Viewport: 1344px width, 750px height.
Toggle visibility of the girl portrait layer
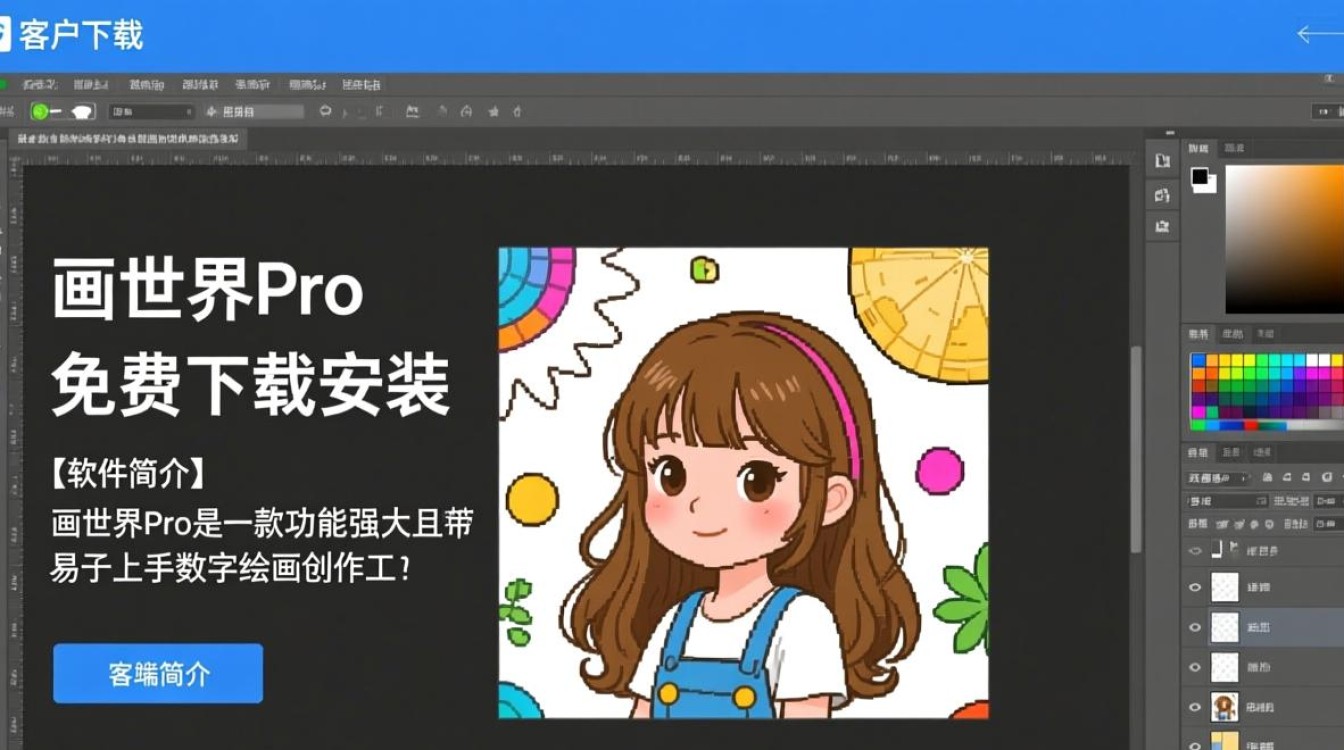pos(1194,705)
